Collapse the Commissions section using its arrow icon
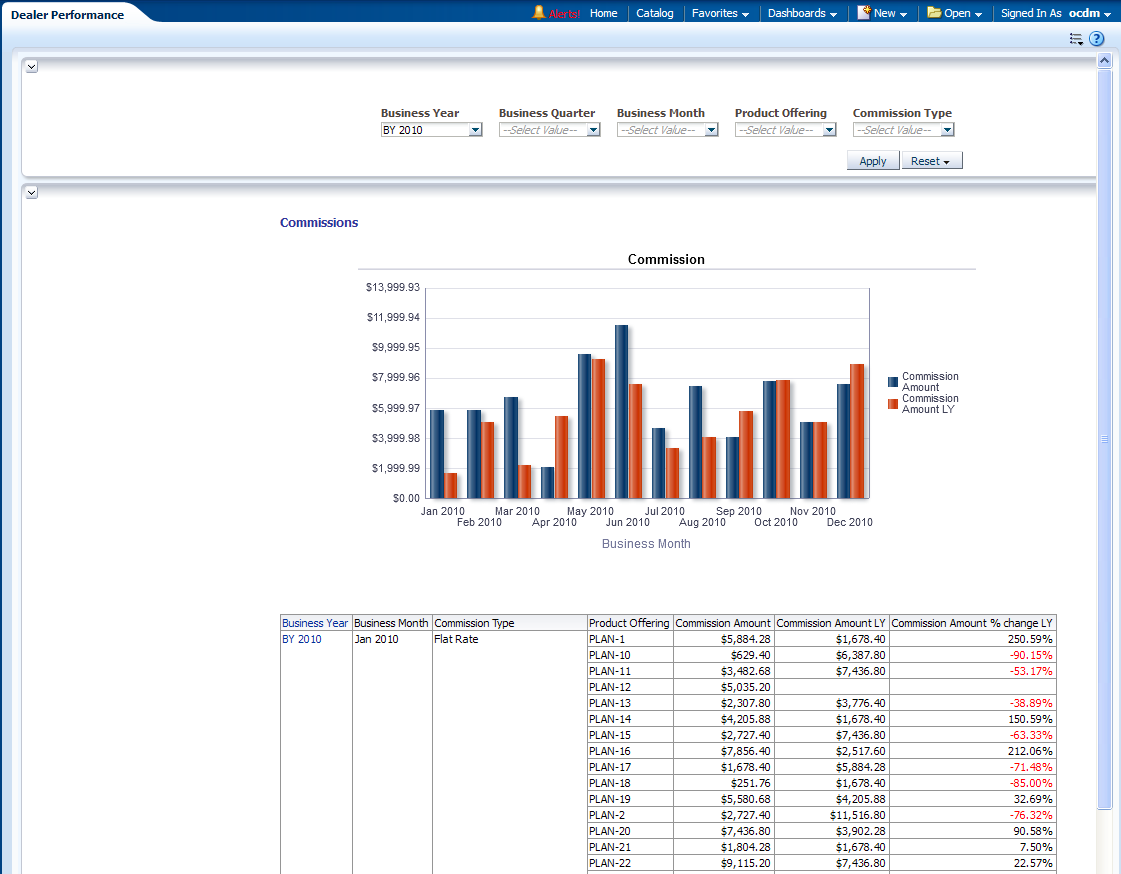This screenshot has height=874, width=1121. [31, 192]
